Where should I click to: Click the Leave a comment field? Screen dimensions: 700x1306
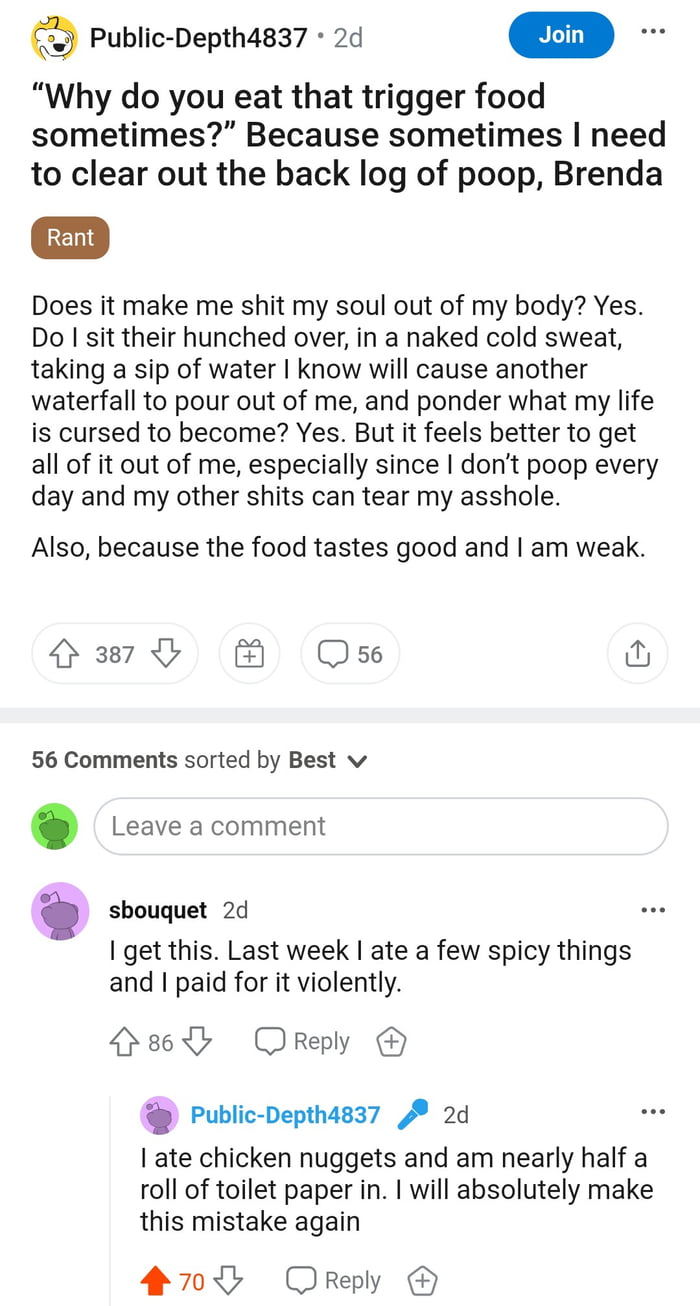click(x=380, y=826)
